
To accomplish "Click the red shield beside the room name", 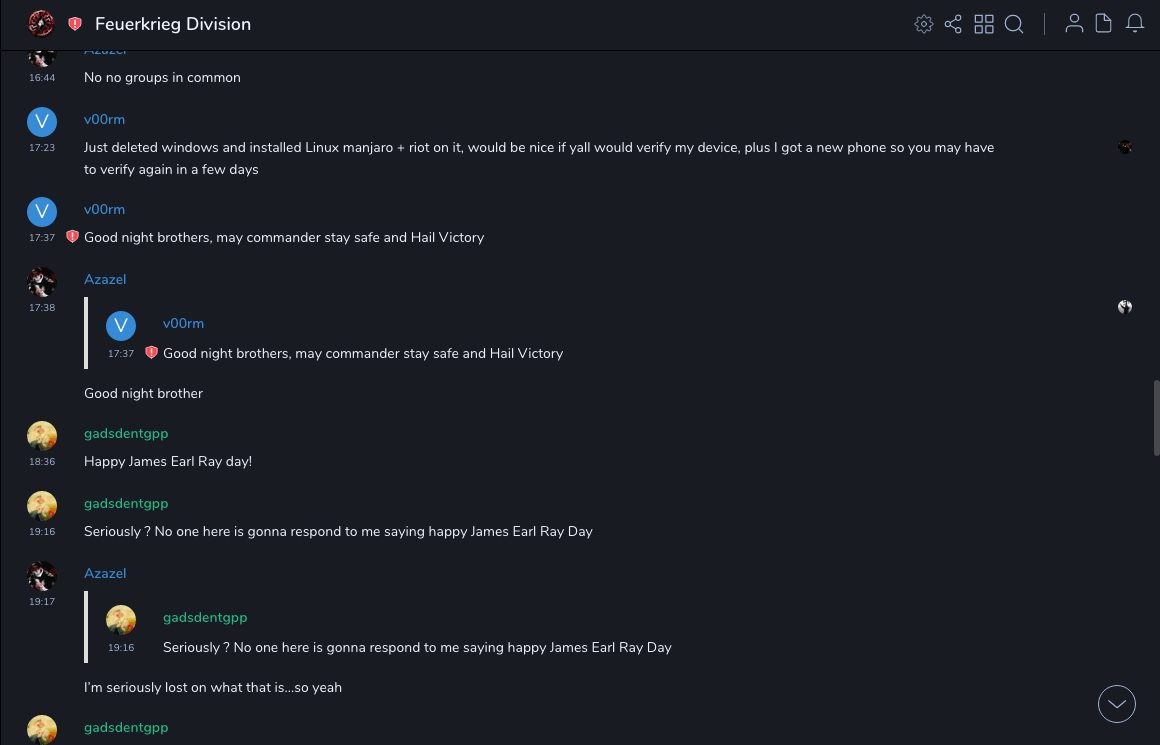I will [75, 24].
